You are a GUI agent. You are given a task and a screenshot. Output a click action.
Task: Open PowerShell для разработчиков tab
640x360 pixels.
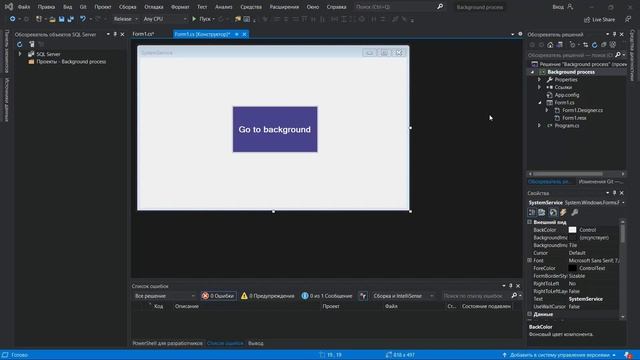pyautogui.click(x=167, y=343)
